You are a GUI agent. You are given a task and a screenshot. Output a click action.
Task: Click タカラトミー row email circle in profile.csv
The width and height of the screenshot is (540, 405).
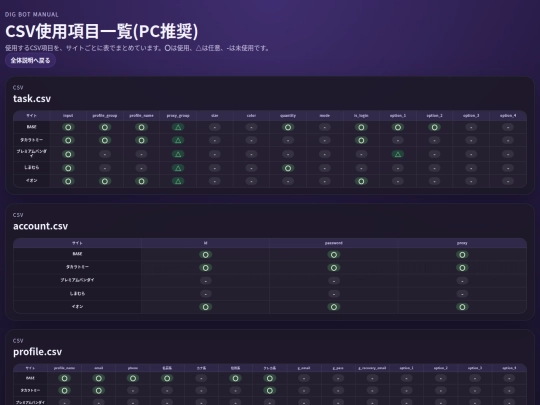98,391
